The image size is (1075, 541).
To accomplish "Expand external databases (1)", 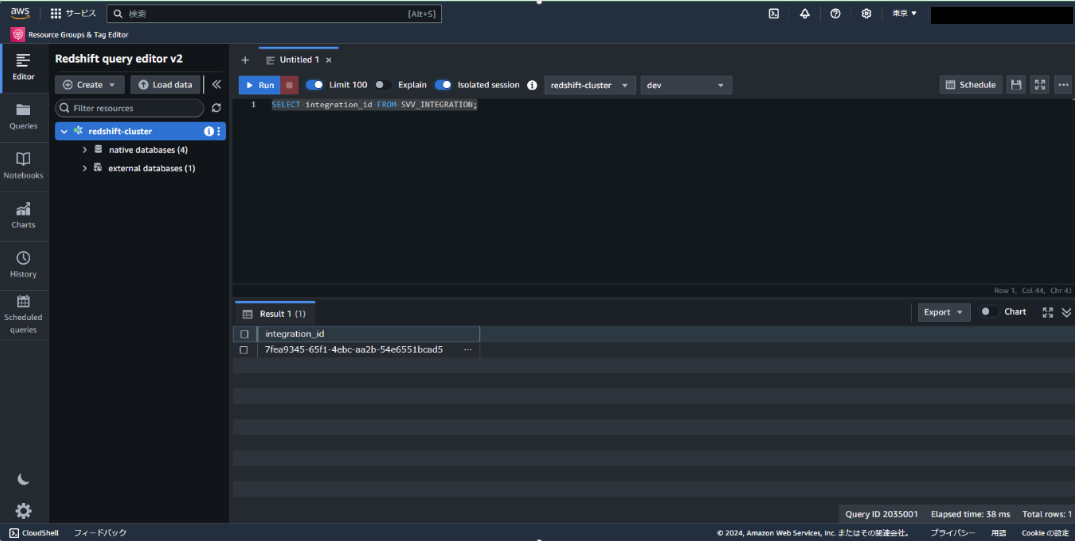I will tap(85, 168).
